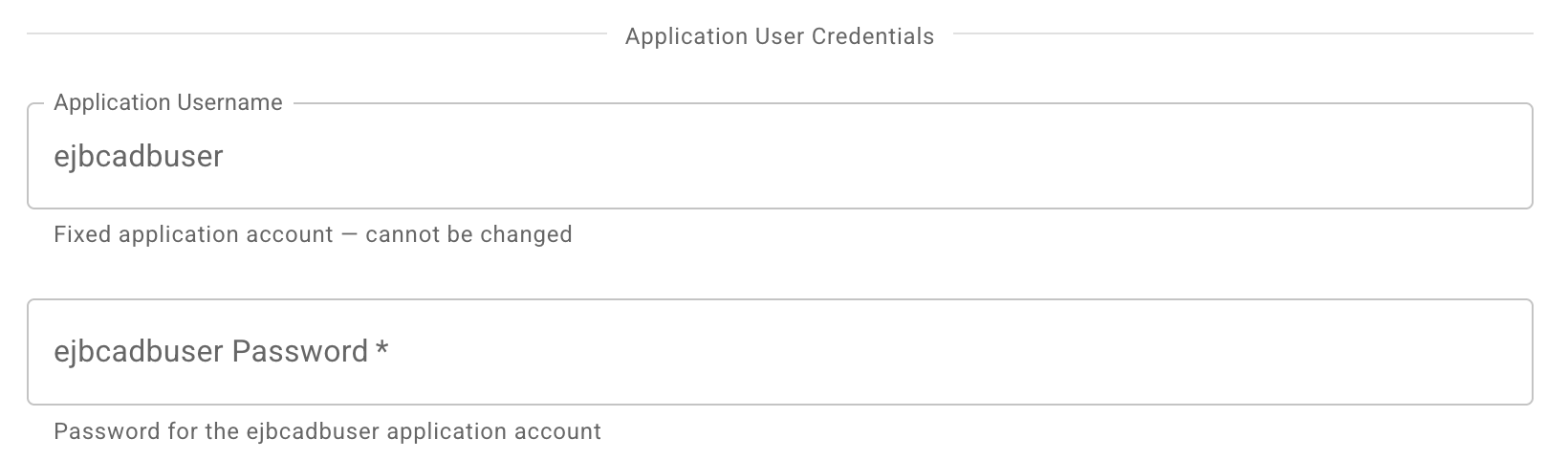
Task: Click the word 'Password' inside the password field
Action: click(x=300, y=352)
